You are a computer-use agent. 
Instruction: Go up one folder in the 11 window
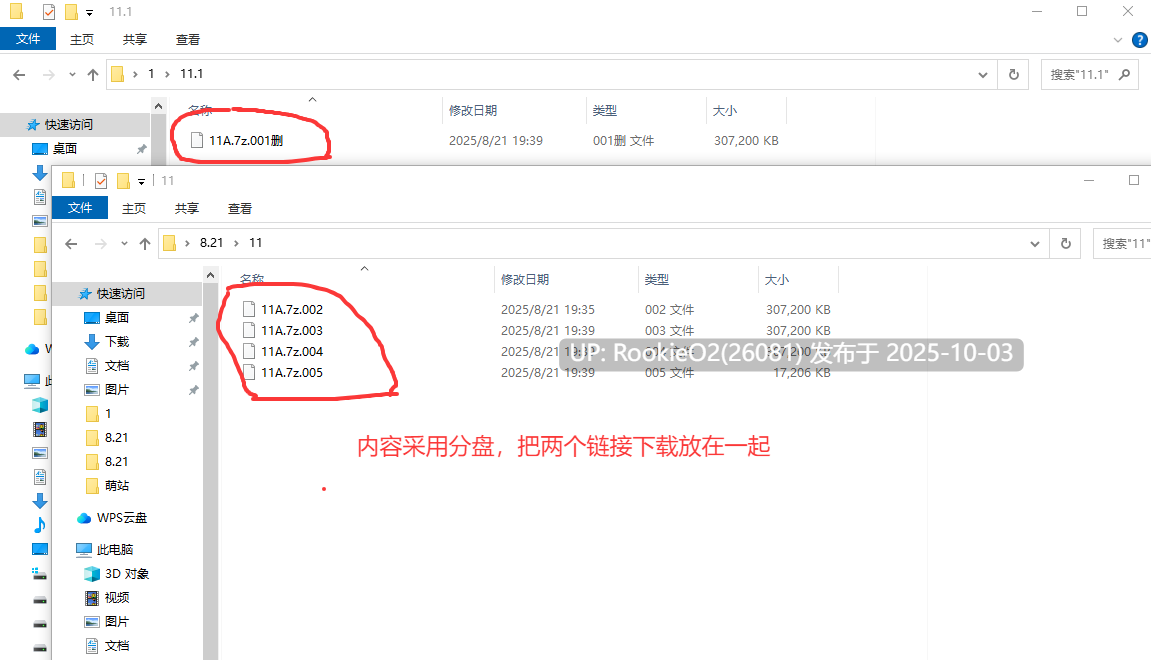point(145,244)
